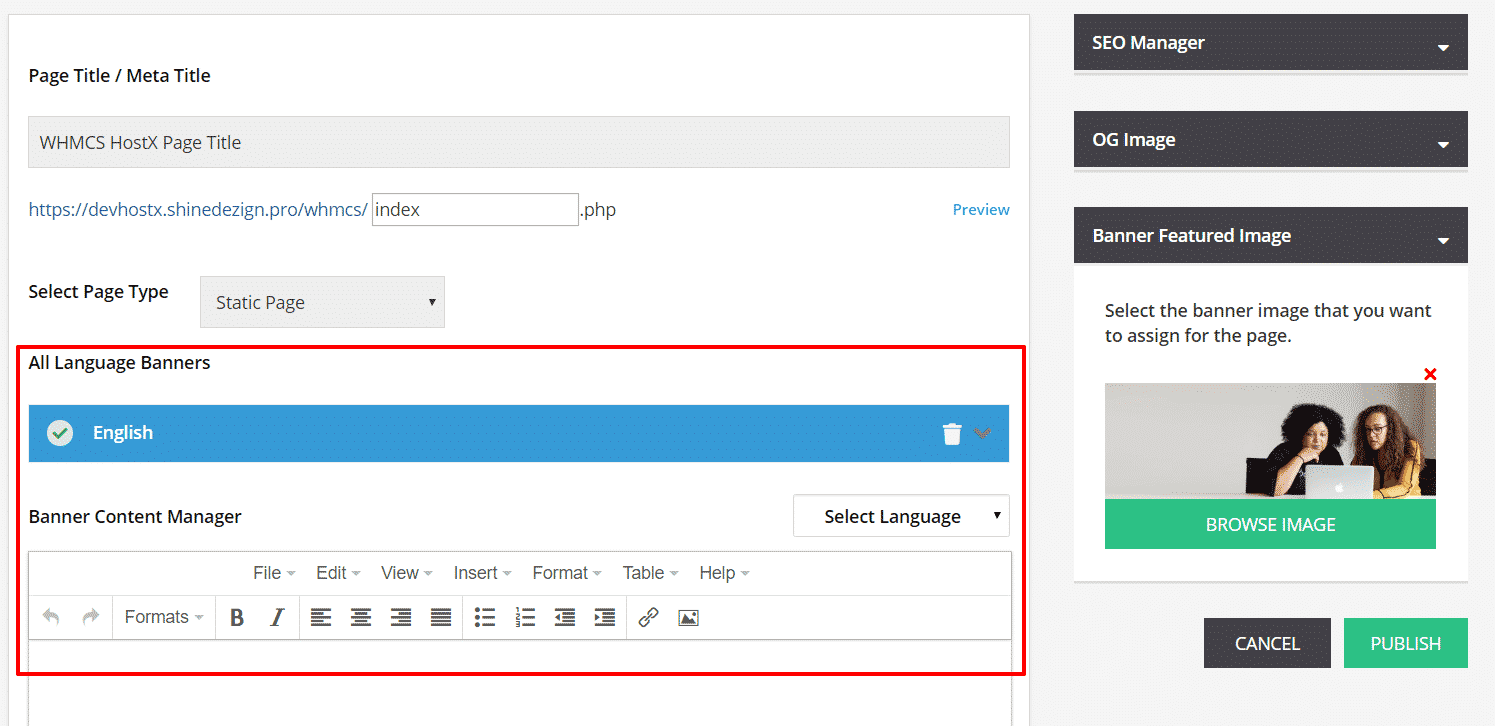Toggle the English banner green checkmark
The image size is (1495, 726).
[60, 433]
